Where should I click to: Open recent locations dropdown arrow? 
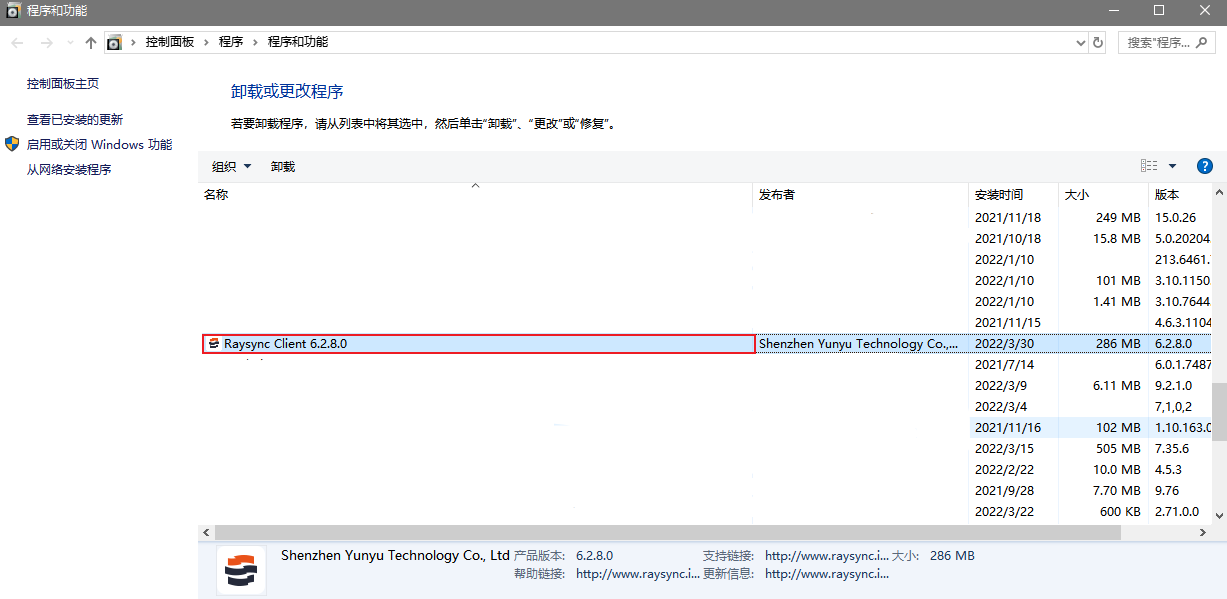pyautogui.click(x=69, y=43)
